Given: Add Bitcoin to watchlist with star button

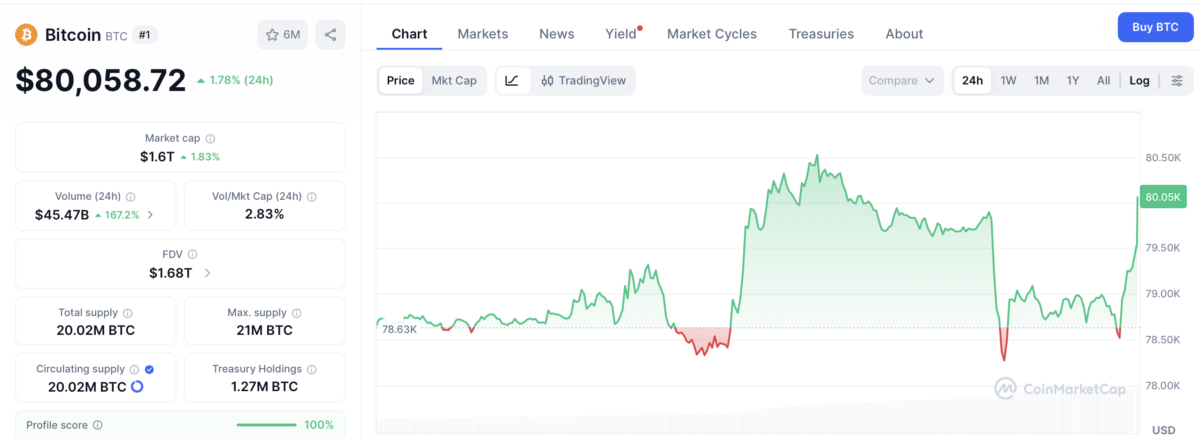Looking at the screenshot, I should click(283, 35).
